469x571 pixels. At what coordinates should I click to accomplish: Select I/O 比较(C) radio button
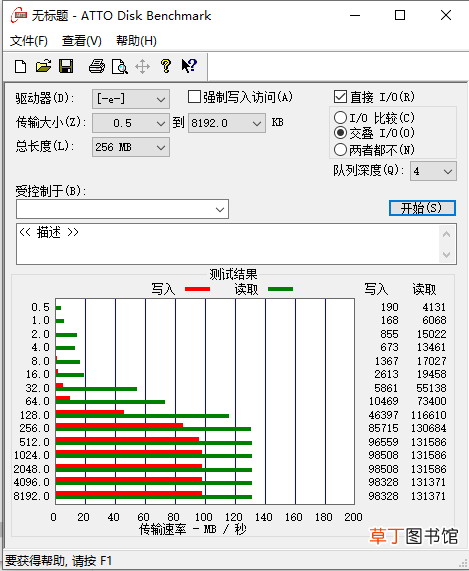[340, 117]
